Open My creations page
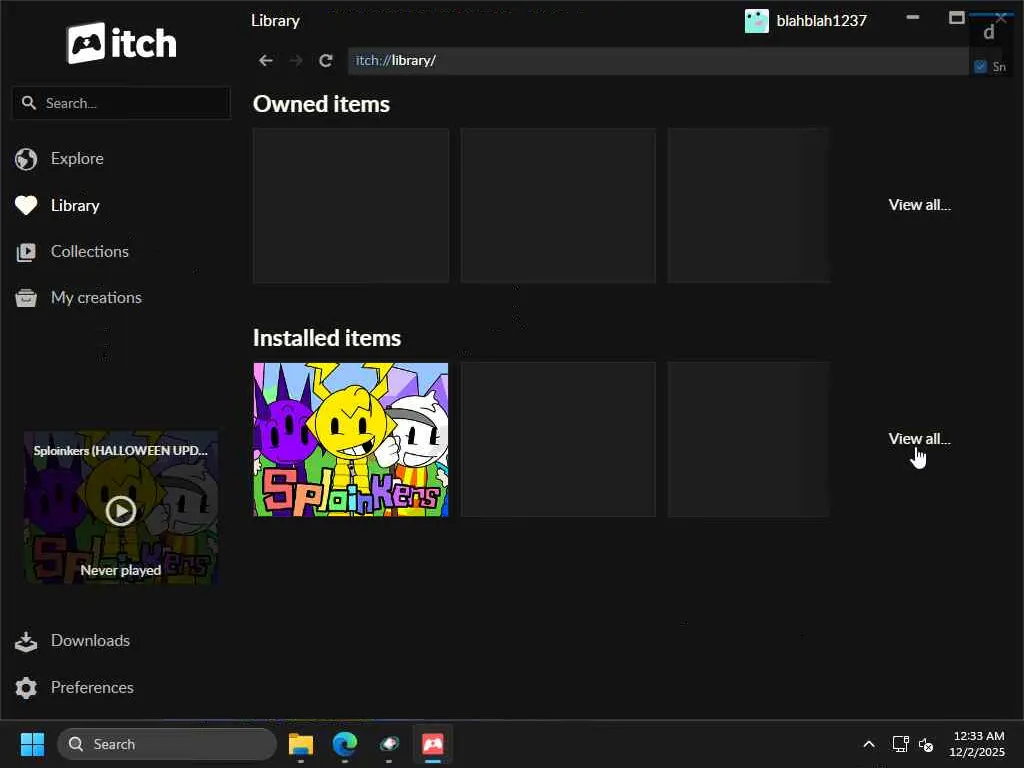1024x768 pixels. 96,298
